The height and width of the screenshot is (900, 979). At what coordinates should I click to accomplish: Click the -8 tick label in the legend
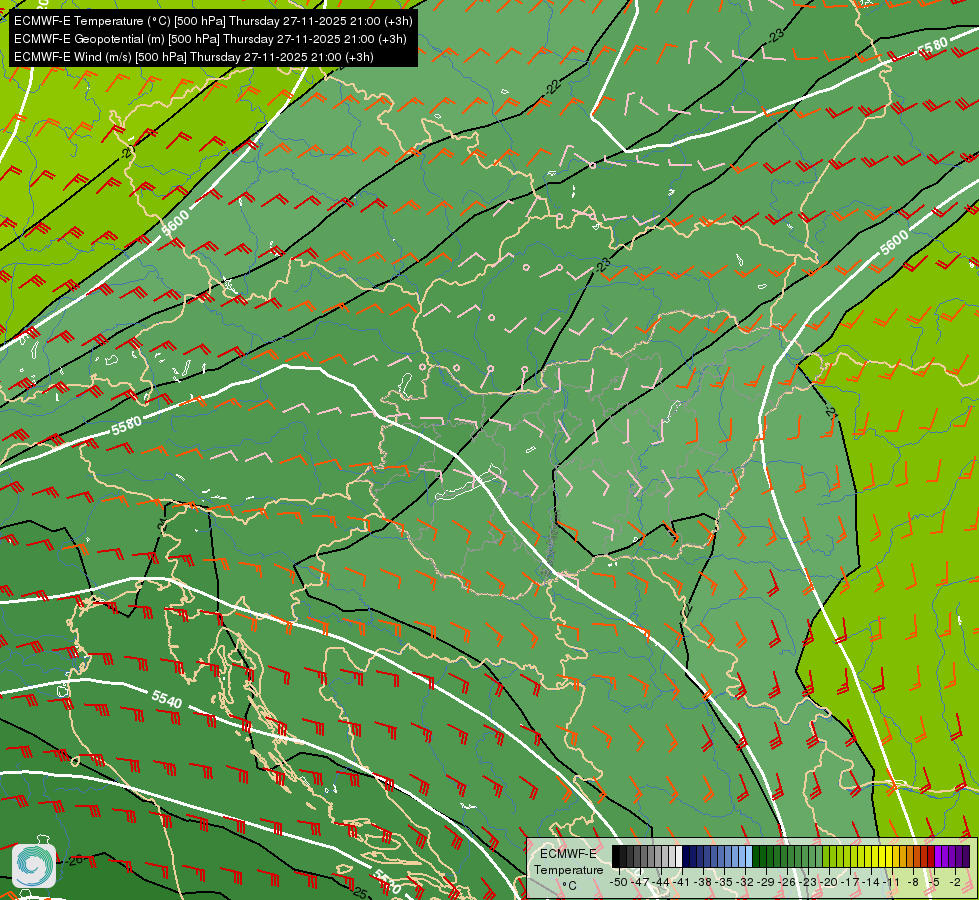pos(913,883)
